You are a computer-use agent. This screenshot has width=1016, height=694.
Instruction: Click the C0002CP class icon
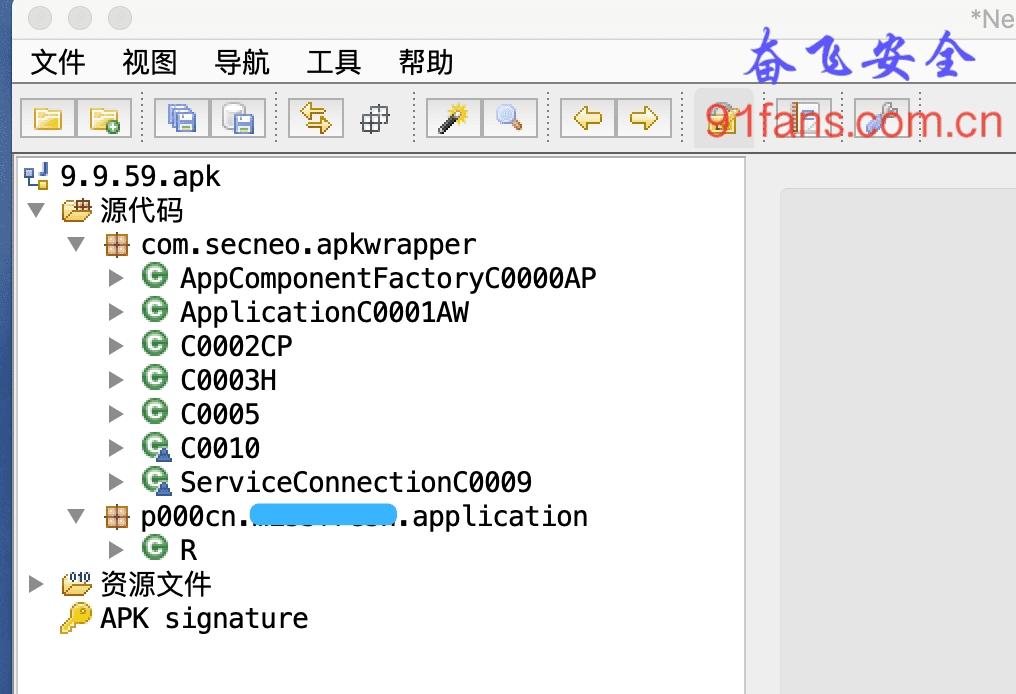[155, 343]
